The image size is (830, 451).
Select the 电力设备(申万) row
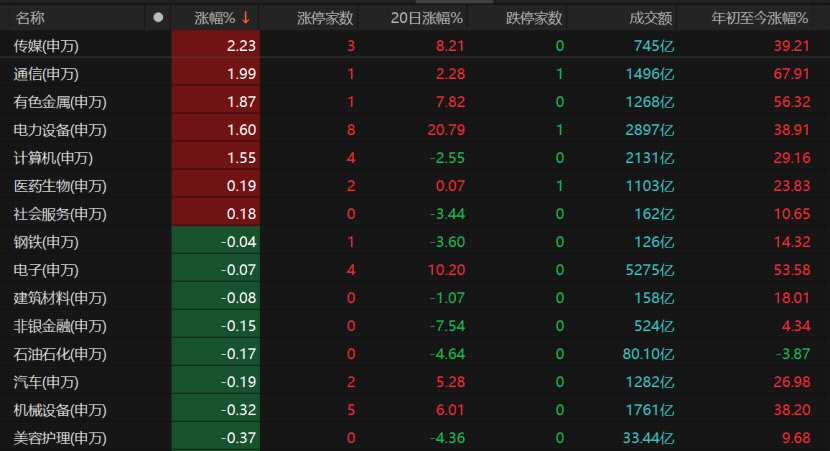pos(415,130)
